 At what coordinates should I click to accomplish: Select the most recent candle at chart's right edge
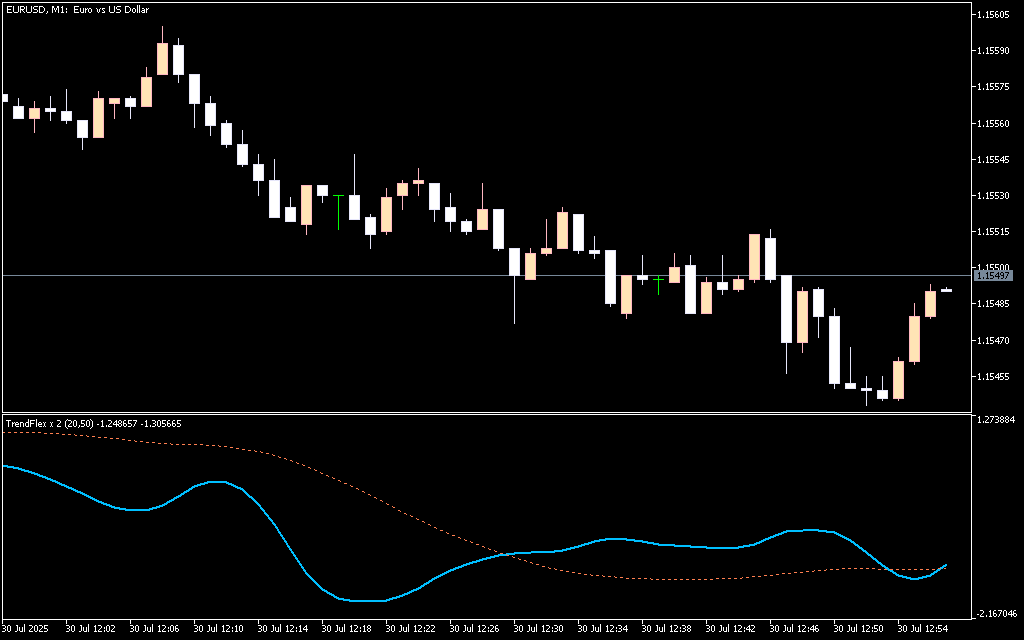pos(946,290)
